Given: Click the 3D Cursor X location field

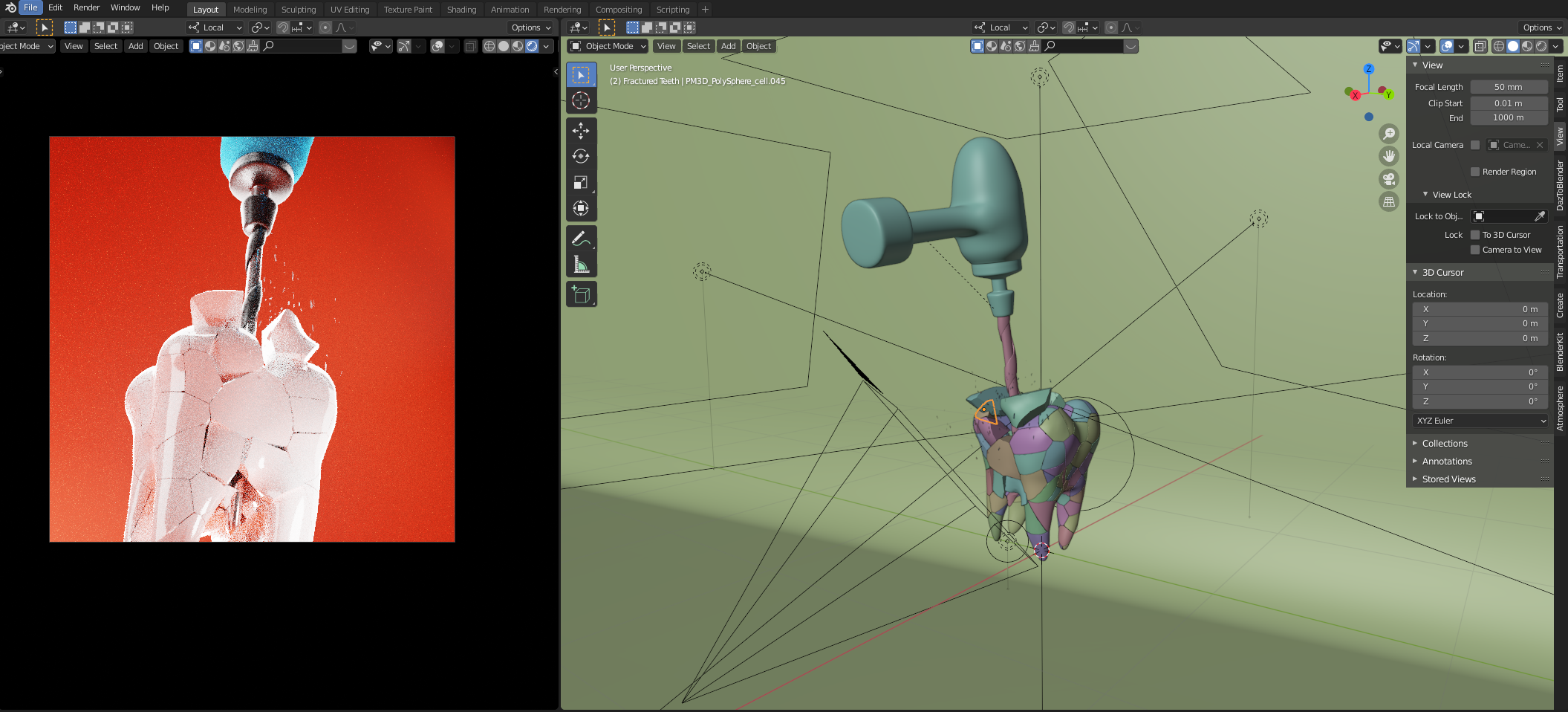Looking at the screenshot, I should pos(1480,309).
